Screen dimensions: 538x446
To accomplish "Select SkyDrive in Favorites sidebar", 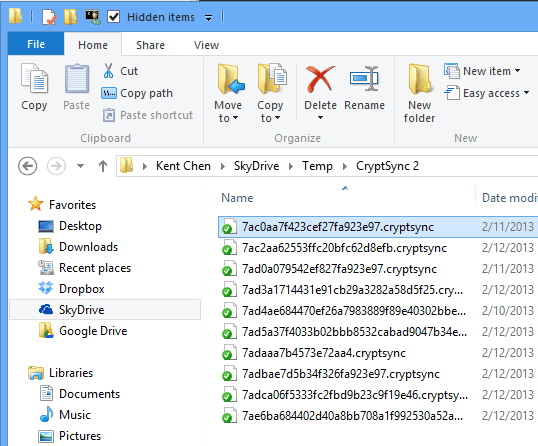I will coord(105,310).
